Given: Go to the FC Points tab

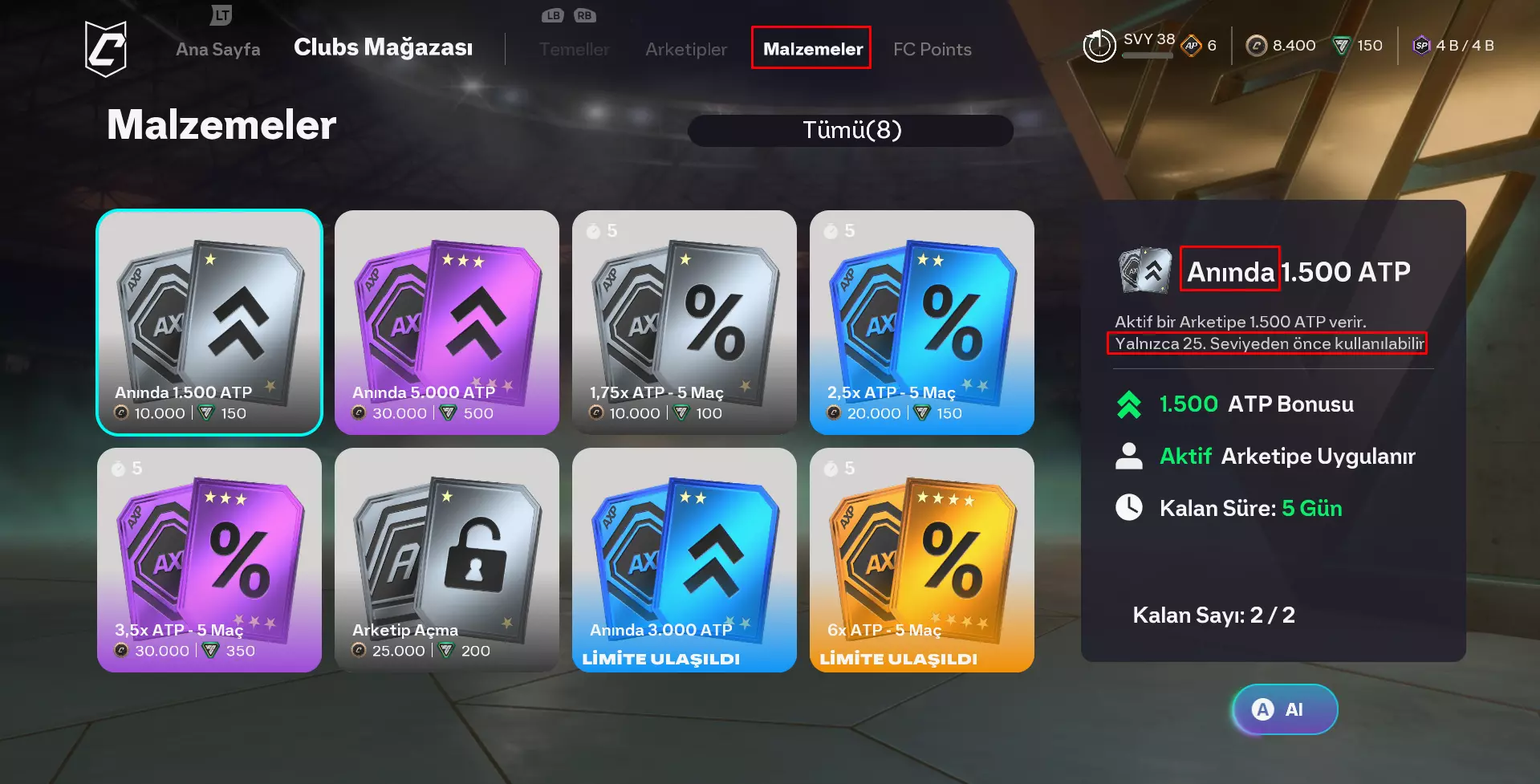Looking at the screenshot, I should 933,49.
